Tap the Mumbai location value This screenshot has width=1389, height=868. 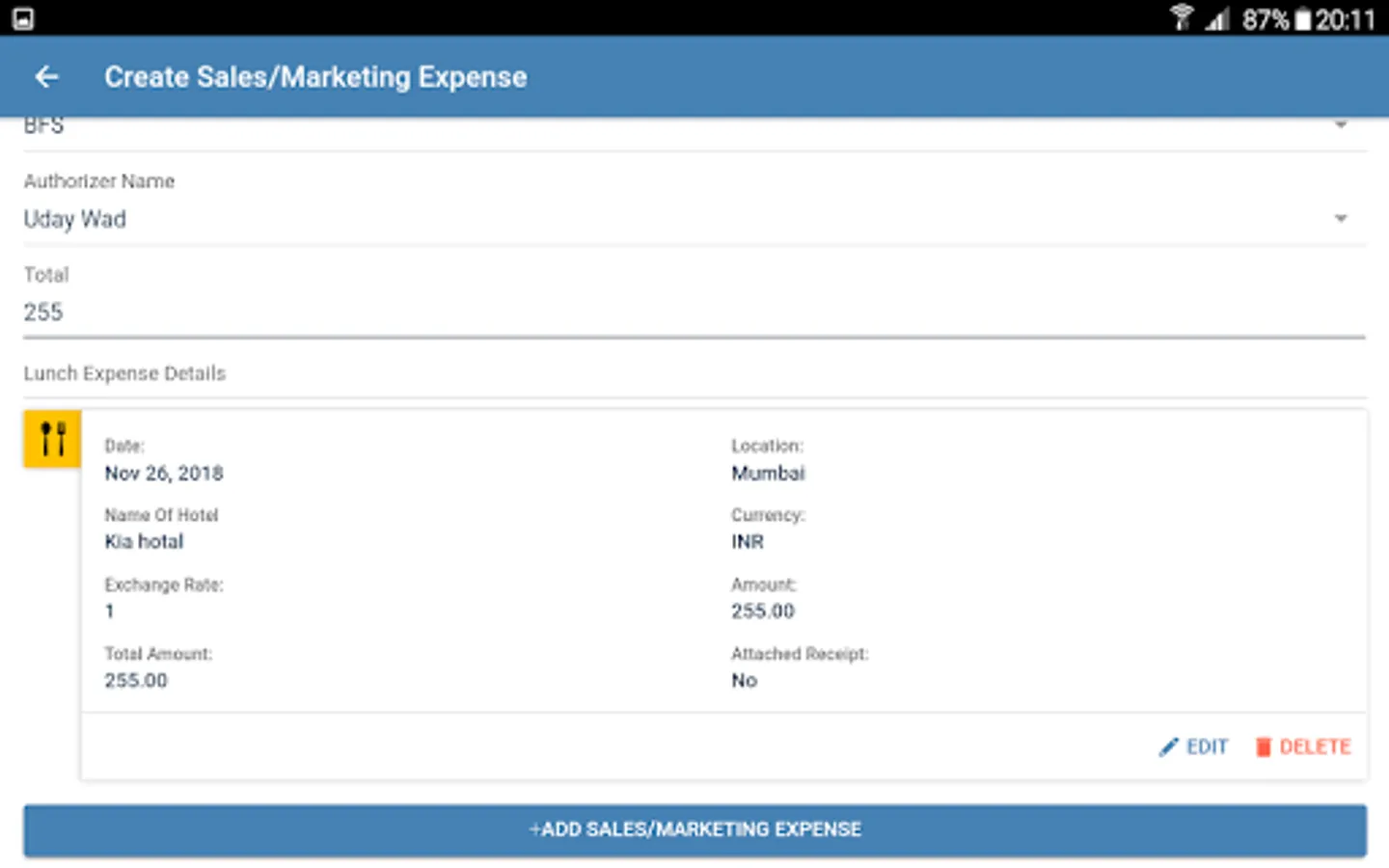pyautogui.click(x=768, y=474)
